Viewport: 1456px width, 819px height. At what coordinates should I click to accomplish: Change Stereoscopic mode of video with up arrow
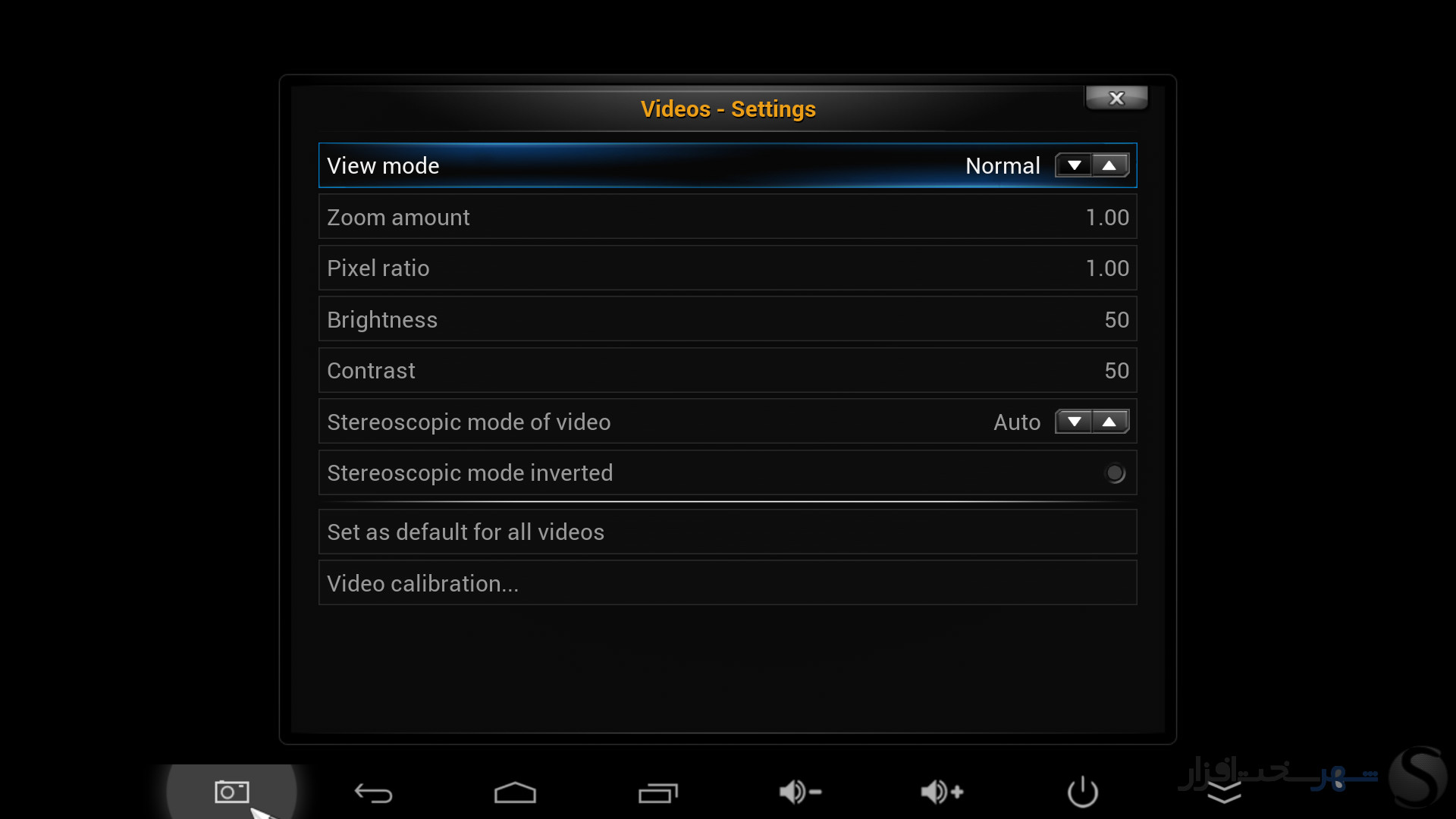pos(1109,422)
